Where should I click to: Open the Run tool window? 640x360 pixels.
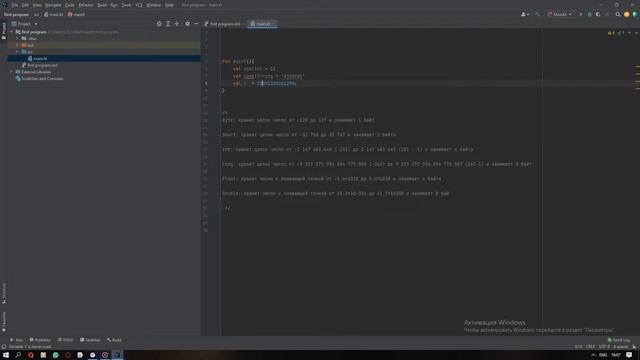point(16,340)
